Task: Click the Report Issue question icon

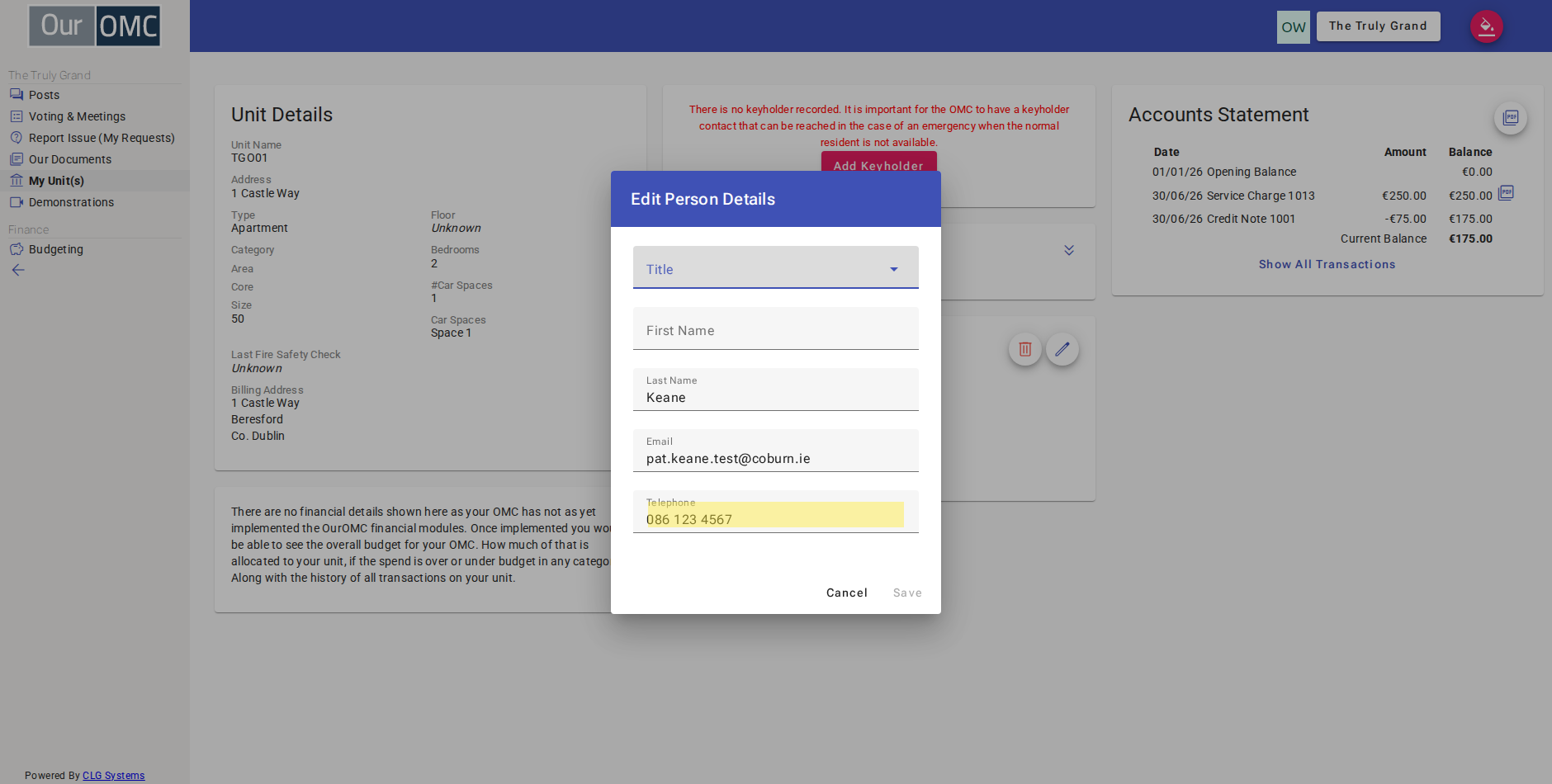Action: (x=17, y=138)
